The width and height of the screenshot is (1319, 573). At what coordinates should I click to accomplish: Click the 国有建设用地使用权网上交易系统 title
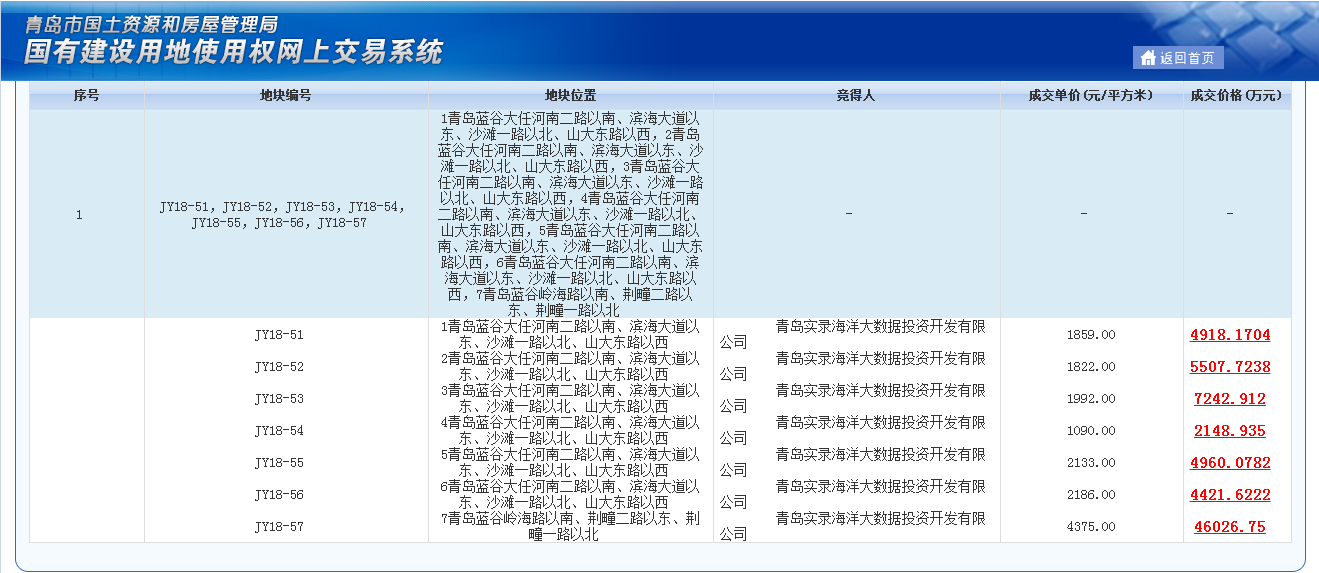234,53
